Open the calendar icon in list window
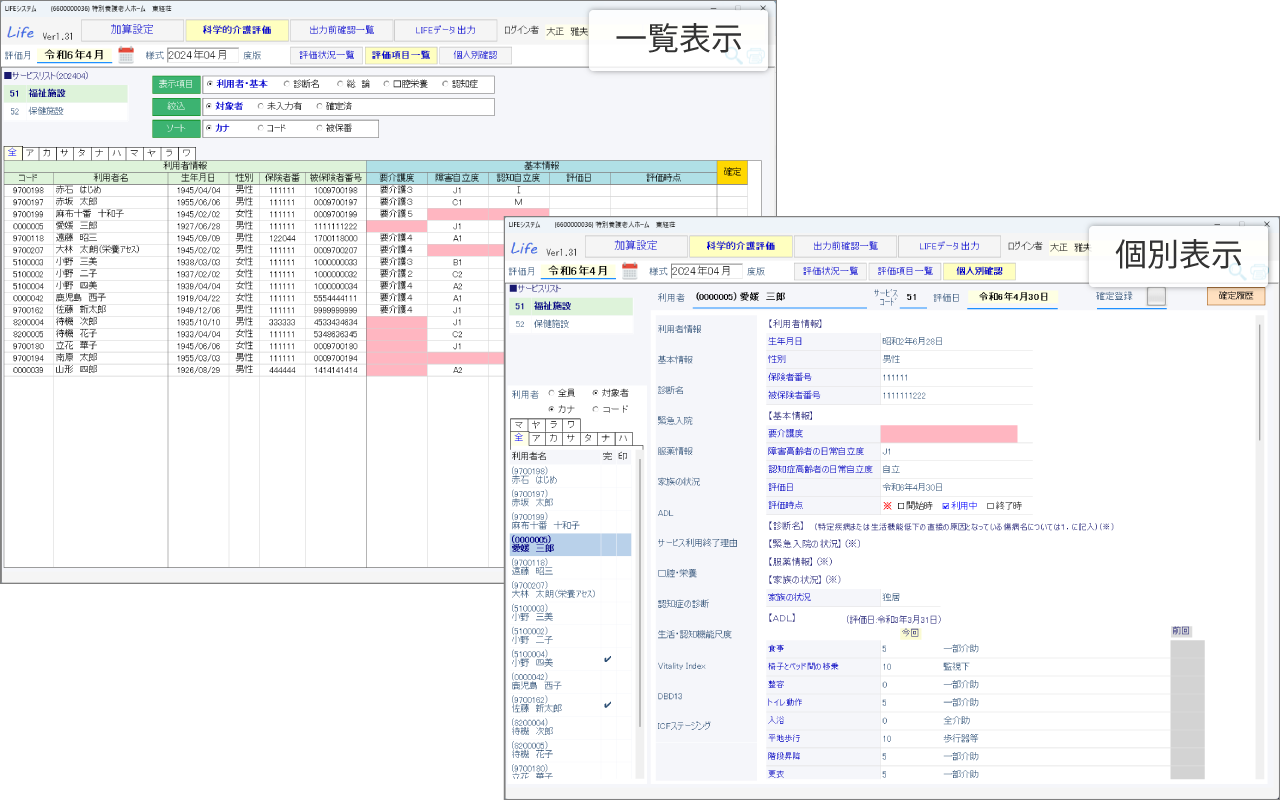Image resolution: width=1280 pixels, height=800 pixels. [126, 54]
